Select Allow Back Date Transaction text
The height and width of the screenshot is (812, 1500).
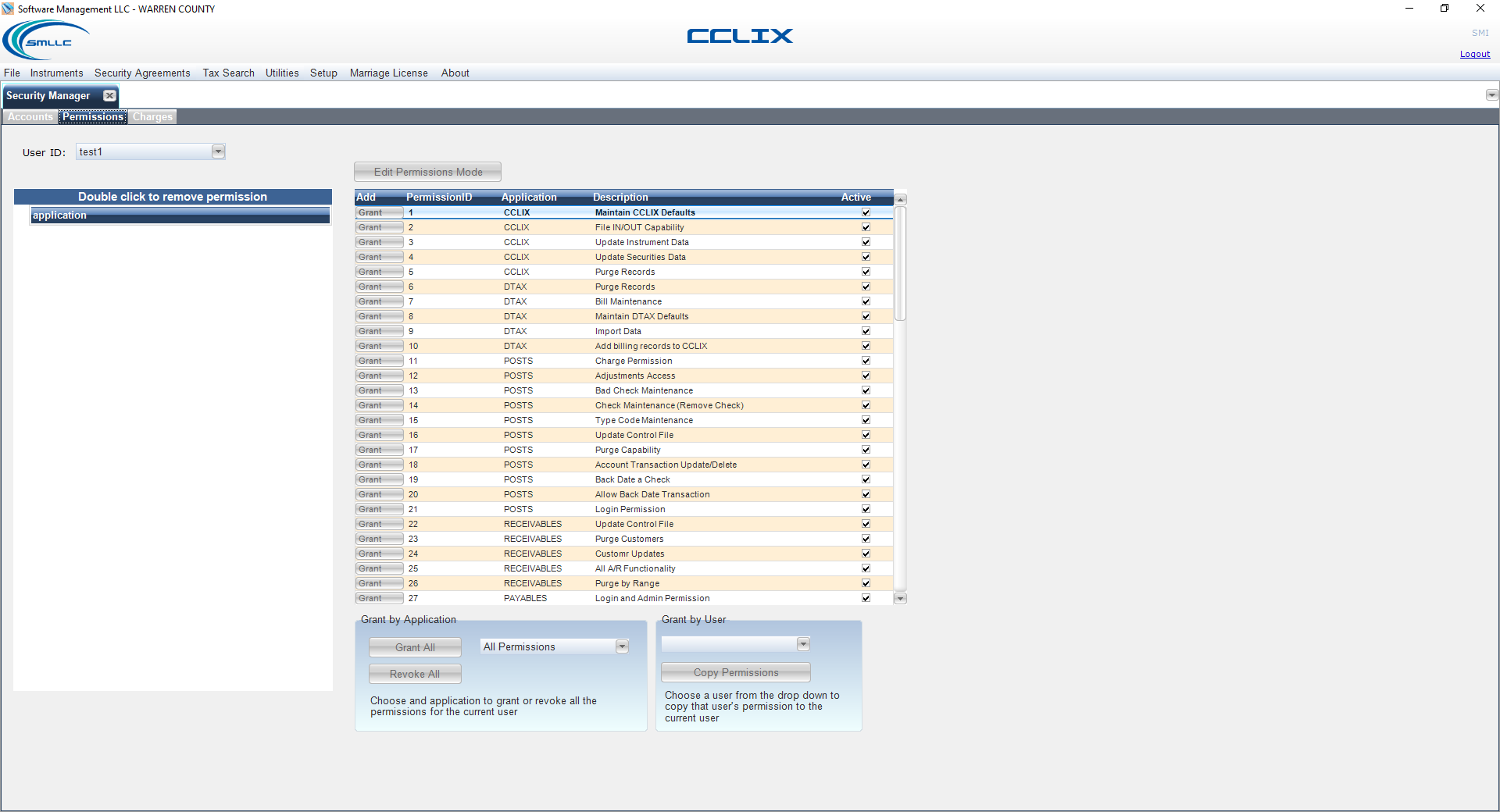click(652, 494)
